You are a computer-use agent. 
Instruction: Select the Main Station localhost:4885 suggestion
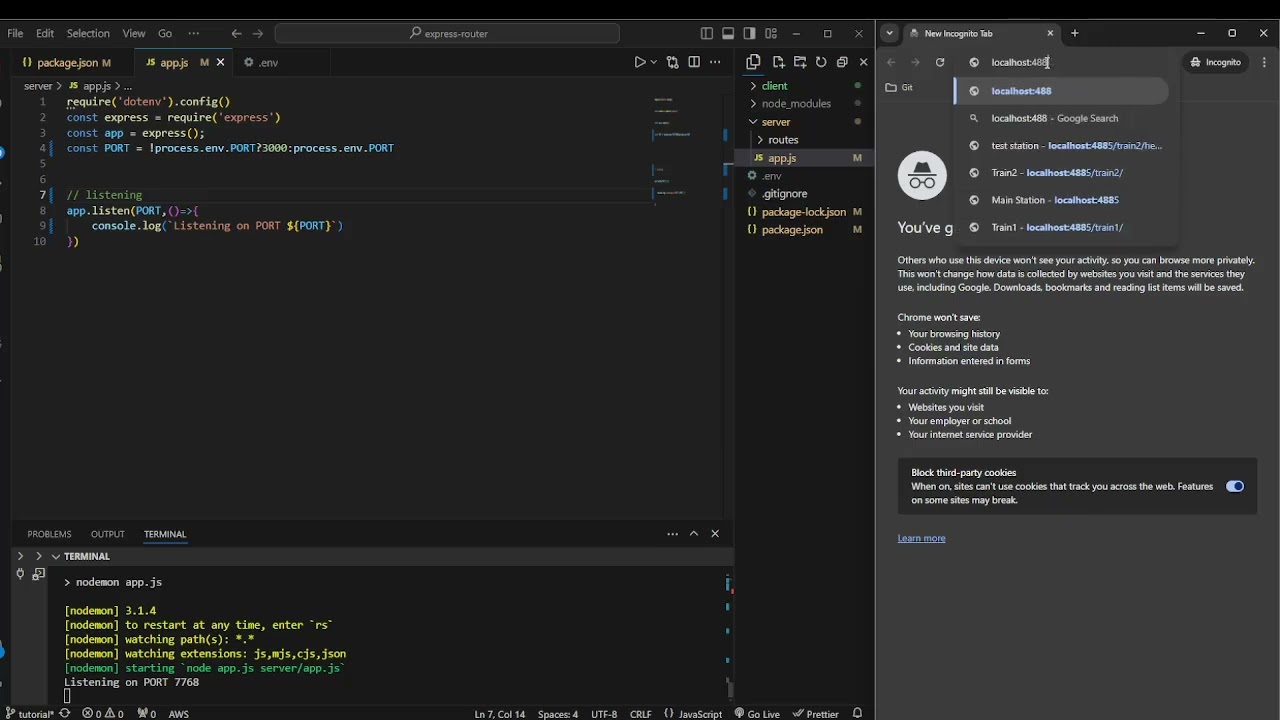(x=1060, y=200)
